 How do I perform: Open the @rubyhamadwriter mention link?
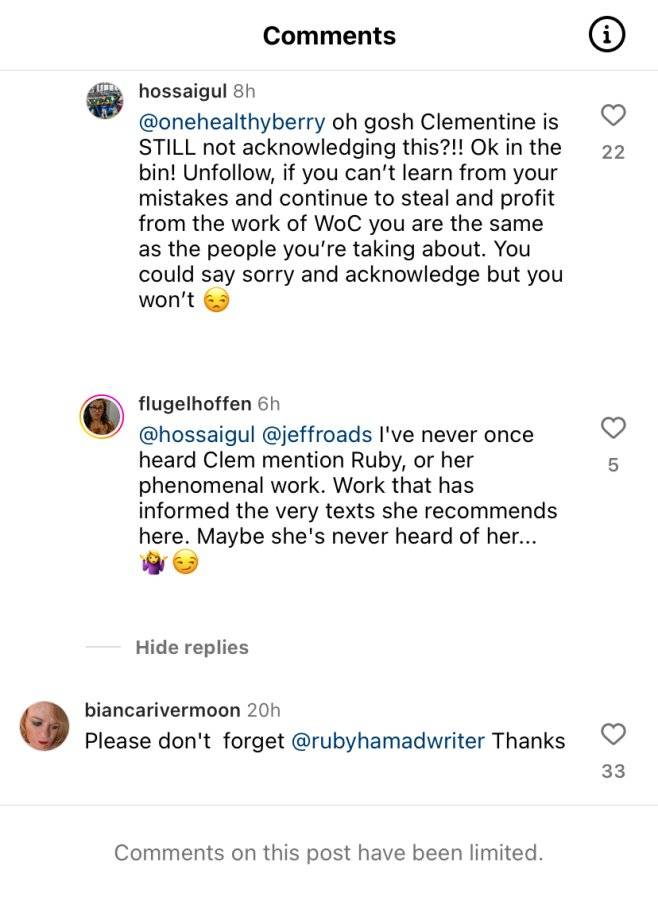coord(388,741)
